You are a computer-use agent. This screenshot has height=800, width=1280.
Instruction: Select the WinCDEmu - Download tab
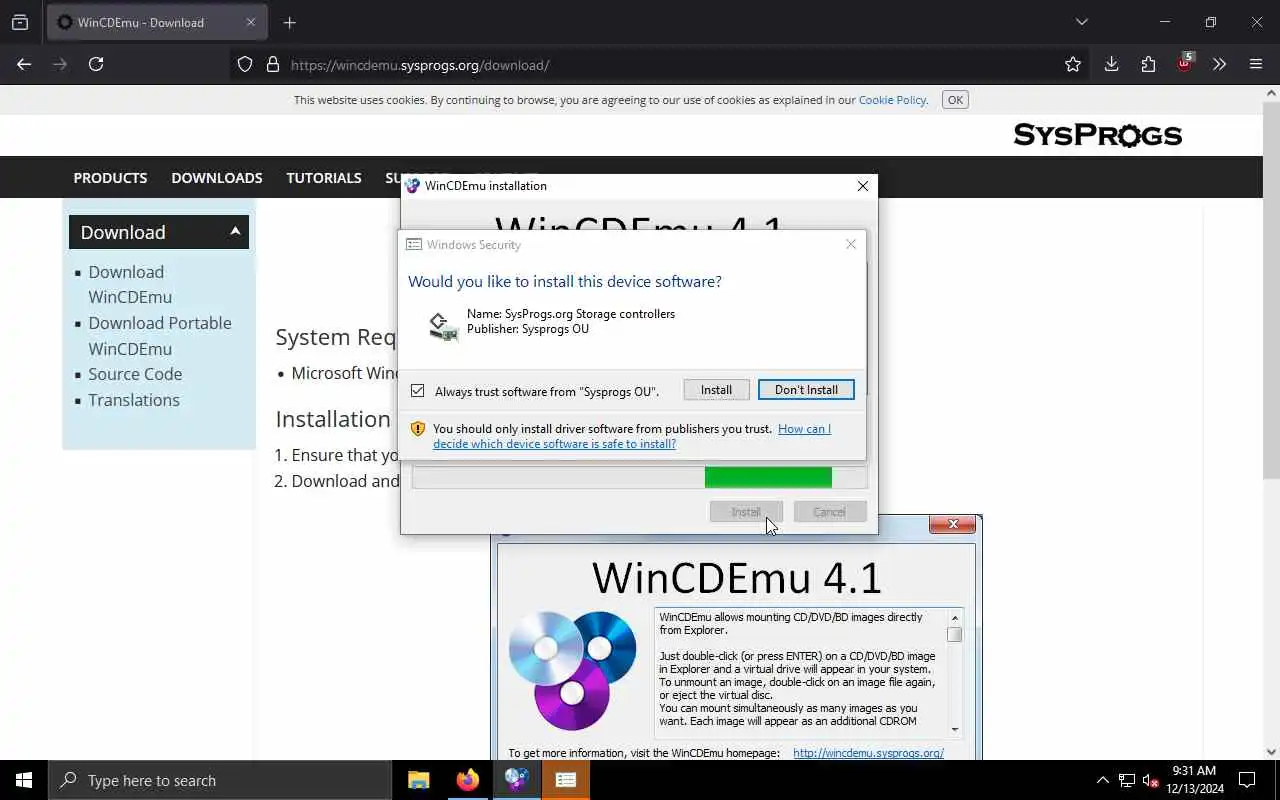[x=157, y=22]
